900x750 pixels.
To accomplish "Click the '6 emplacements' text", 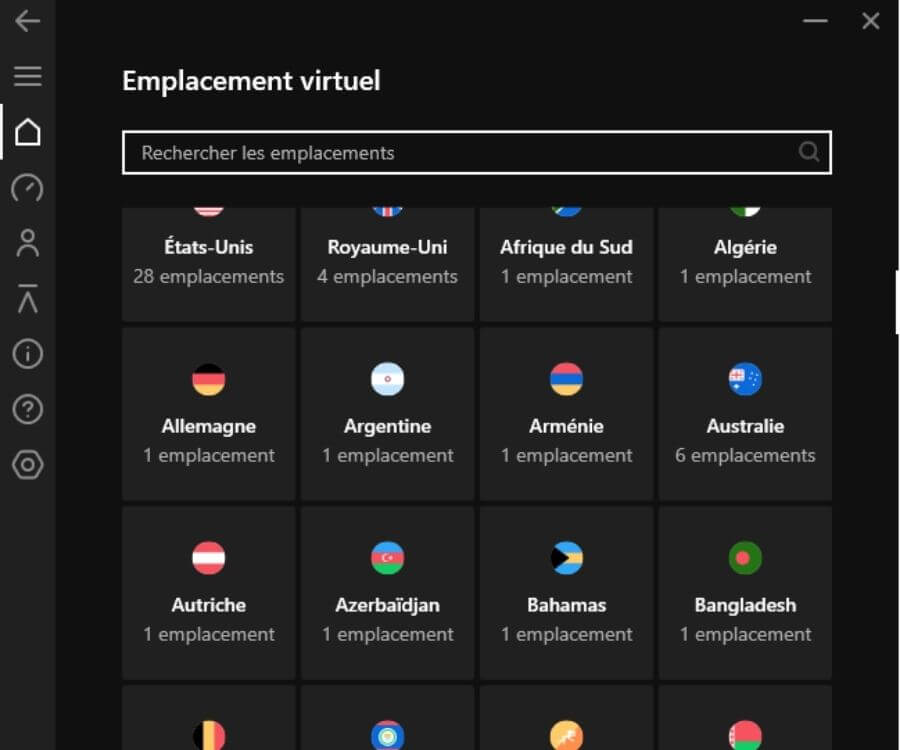I will click(745, 456).
